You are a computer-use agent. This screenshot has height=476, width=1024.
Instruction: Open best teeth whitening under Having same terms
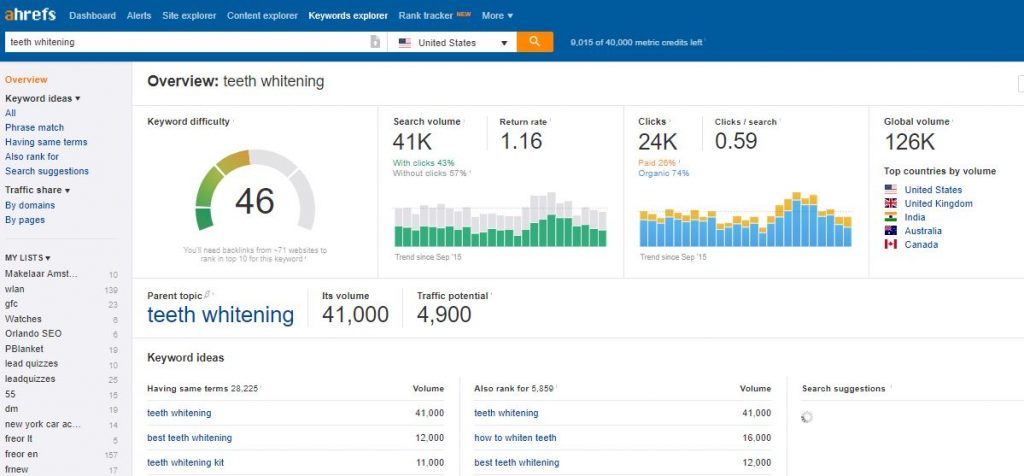pyautogui.click(x=189, y=437)
